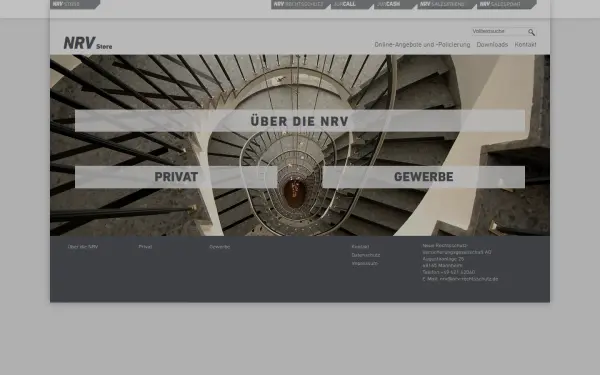600x375 pixels.
Task: Click the search magnifier icon
Action: 531,32
